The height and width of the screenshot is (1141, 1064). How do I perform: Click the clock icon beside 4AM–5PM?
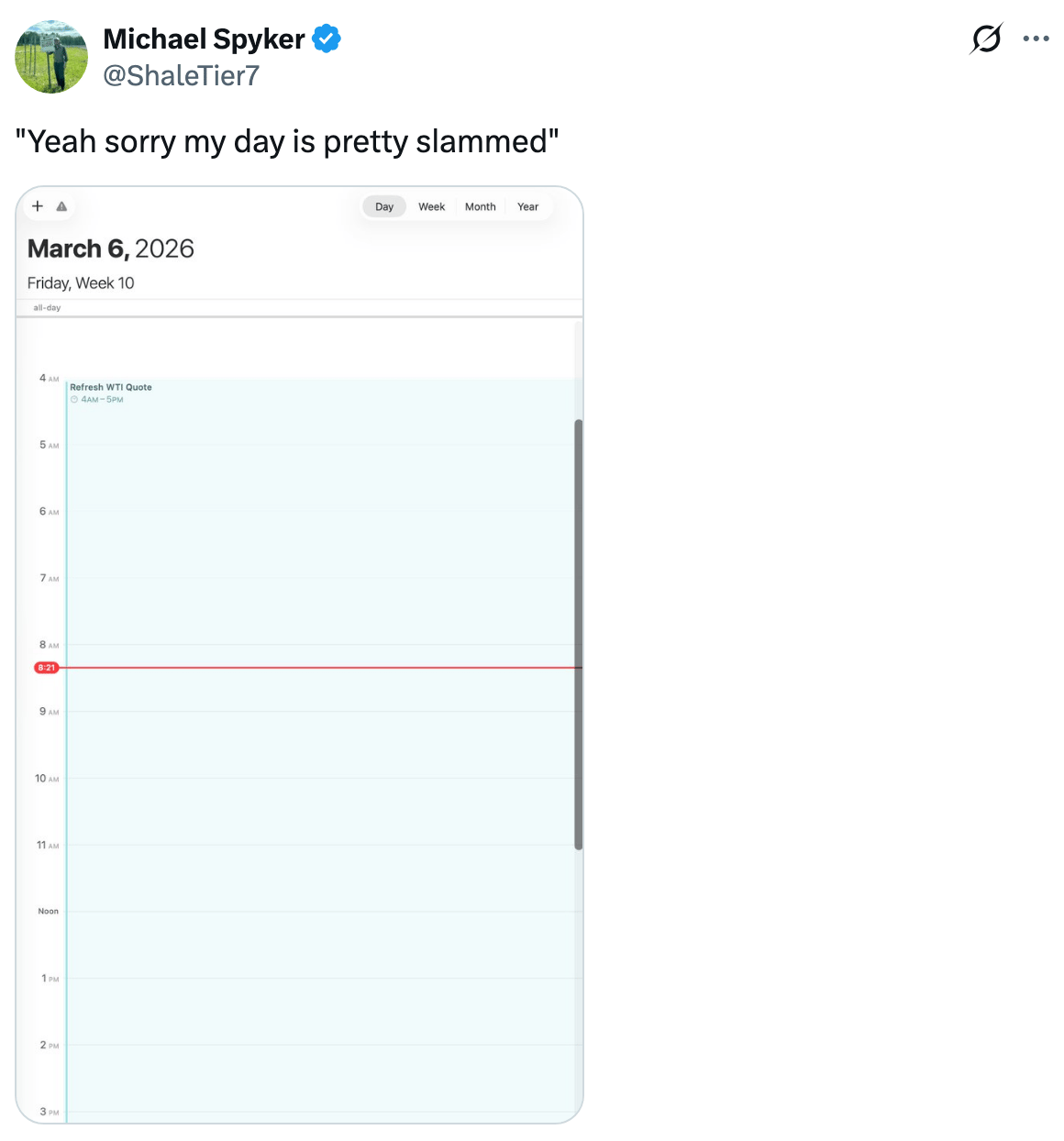click(x=74, y=400)
